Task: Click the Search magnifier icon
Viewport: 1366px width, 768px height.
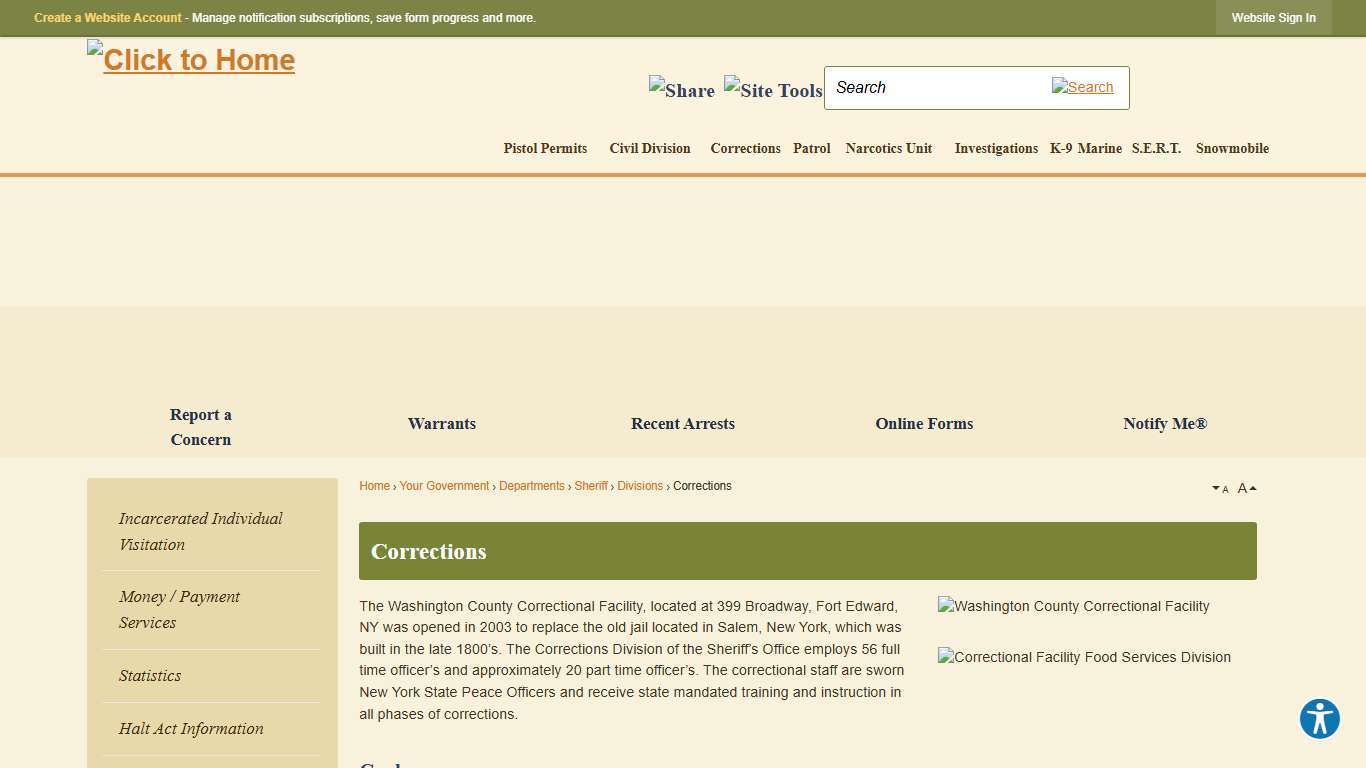Action: (x=1083, y=87)
